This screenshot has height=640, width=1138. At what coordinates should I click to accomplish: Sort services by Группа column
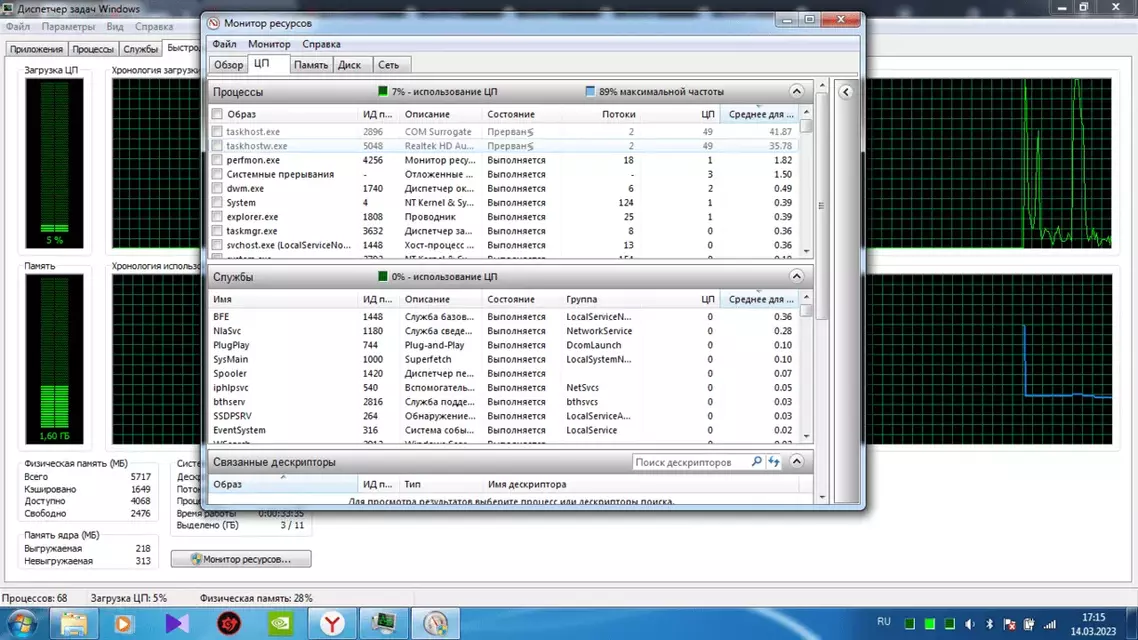pyautogui.click(x=581, y=299)
